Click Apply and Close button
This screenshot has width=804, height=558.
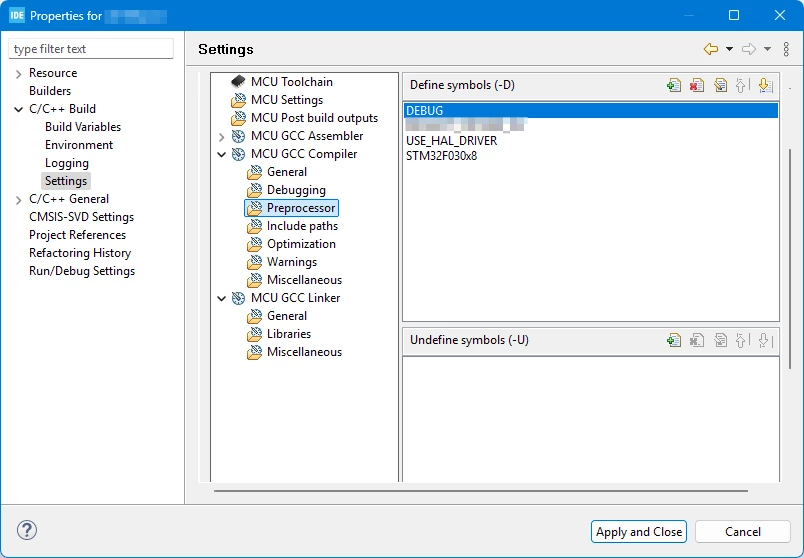click(639, 531)
